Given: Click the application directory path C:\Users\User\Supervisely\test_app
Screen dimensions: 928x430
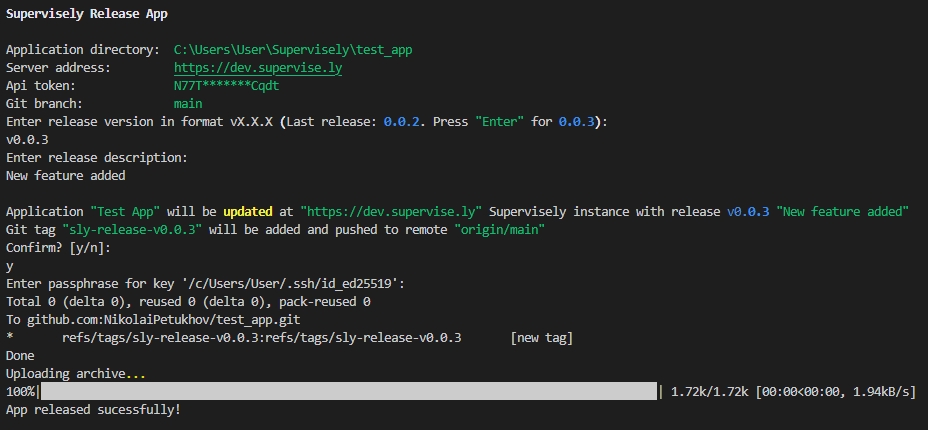Looking at the screenshot, I should (293, 50).
